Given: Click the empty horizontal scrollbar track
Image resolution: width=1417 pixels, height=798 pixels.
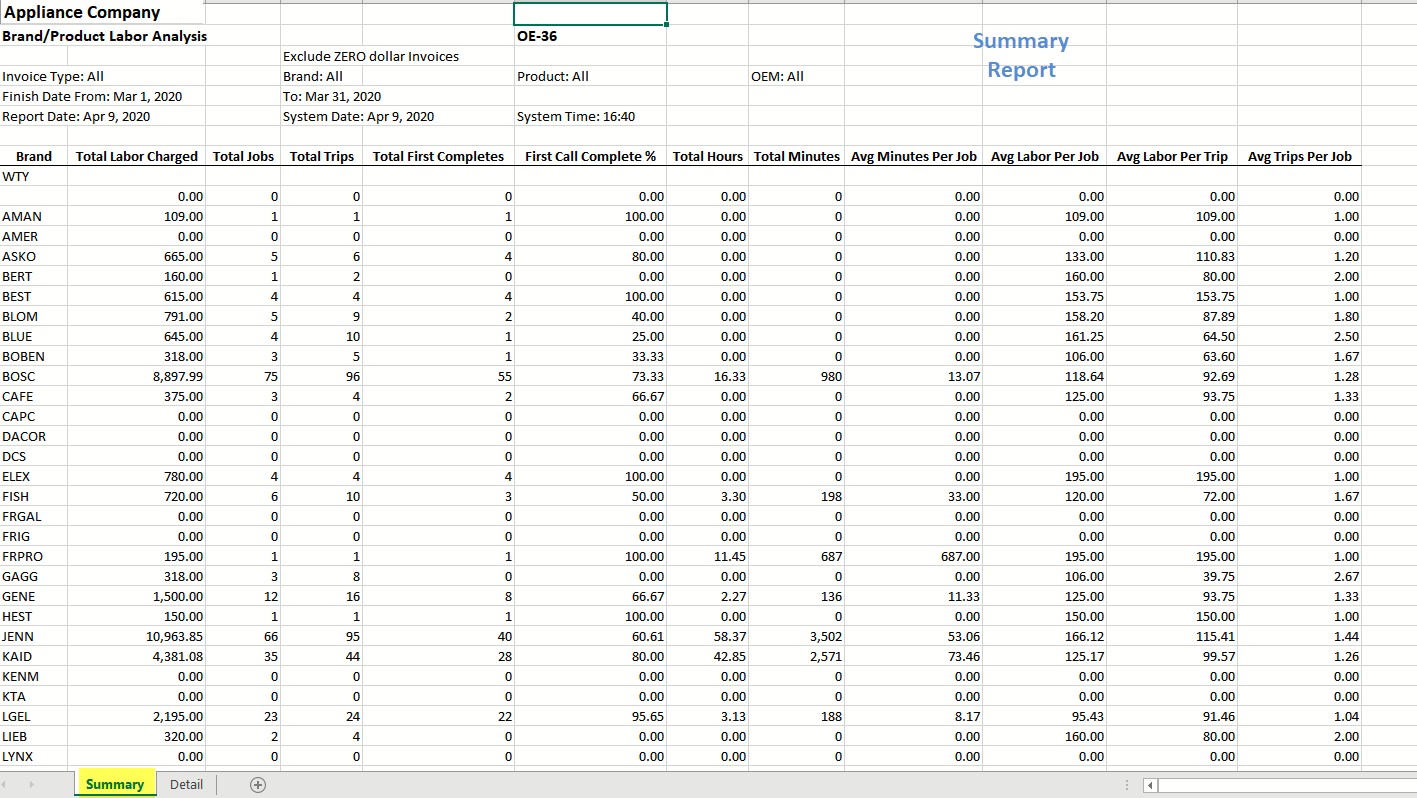Looking at the screenshot, I should click(1286, 785).
